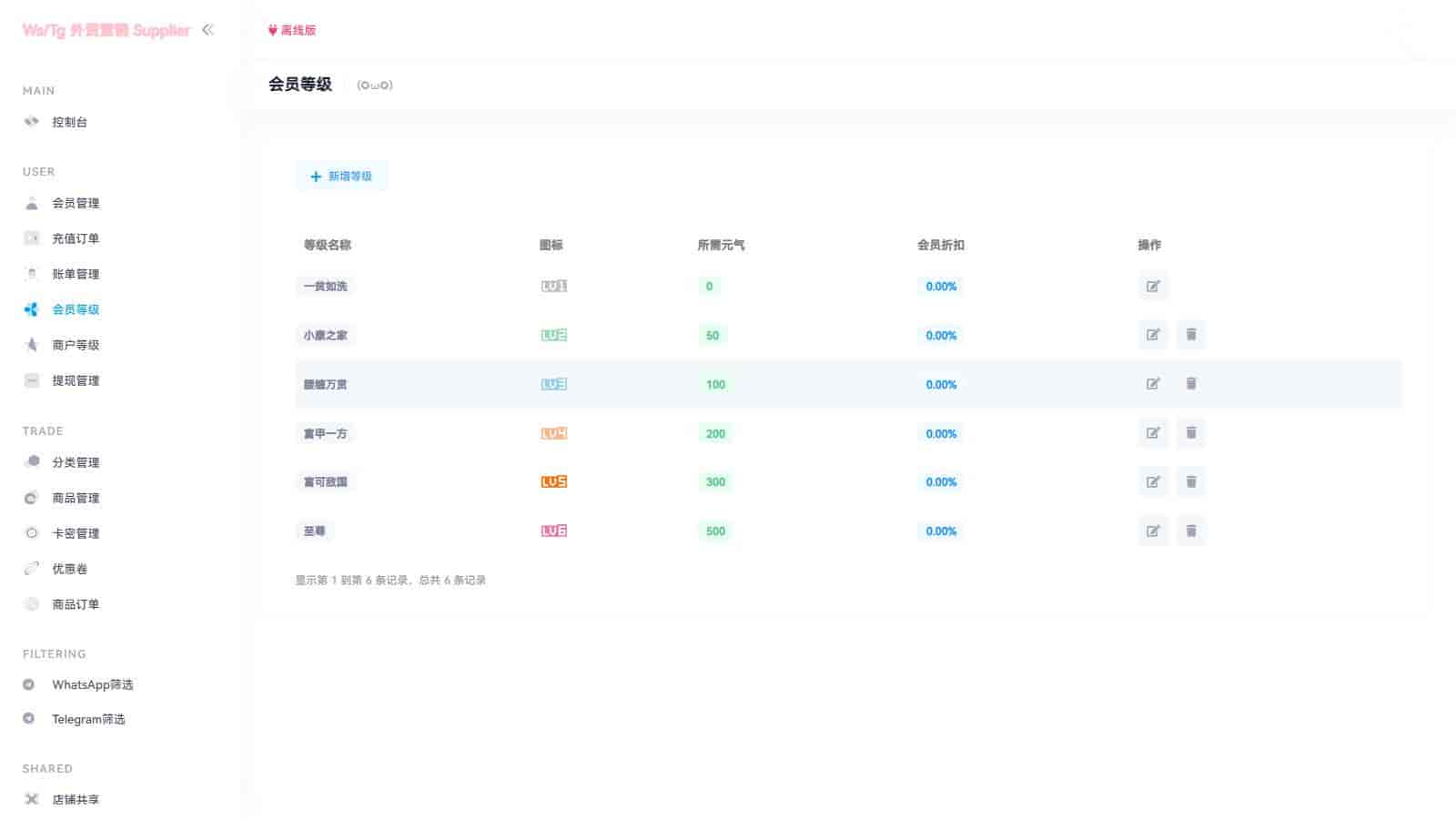Click the 所需元气 column header
Viewport: 1456px width, 819px height.
(x=721, y=245)
